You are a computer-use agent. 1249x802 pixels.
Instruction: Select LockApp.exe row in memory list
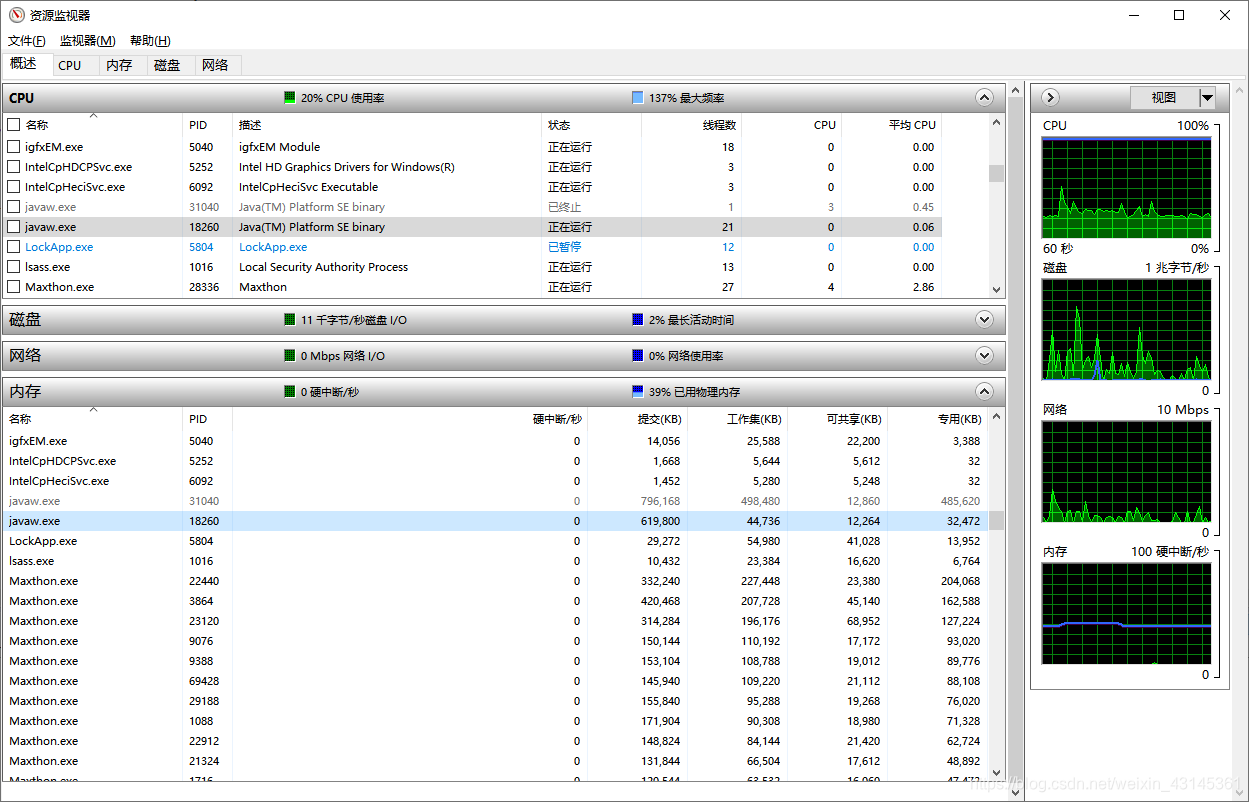495,541
